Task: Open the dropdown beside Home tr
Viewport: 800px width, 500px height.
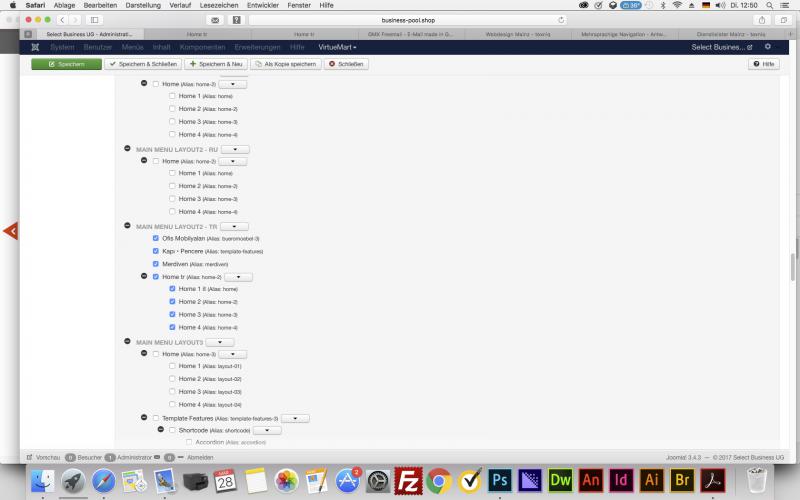Action: [238, 277]
